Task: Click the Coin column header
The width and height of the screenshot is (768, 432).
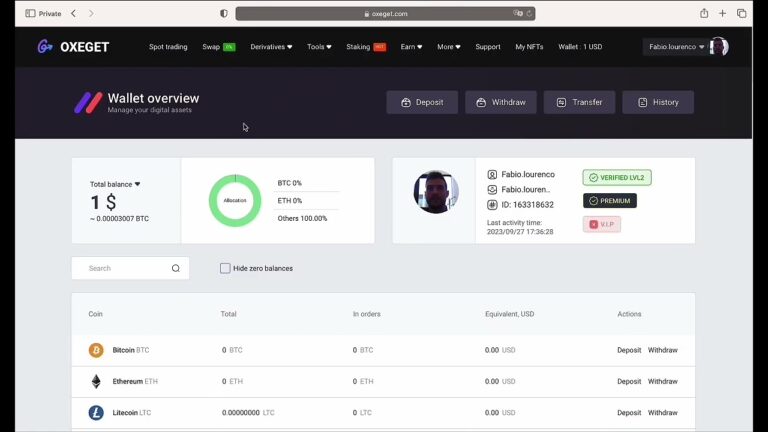Action: [x=96, y=314]
